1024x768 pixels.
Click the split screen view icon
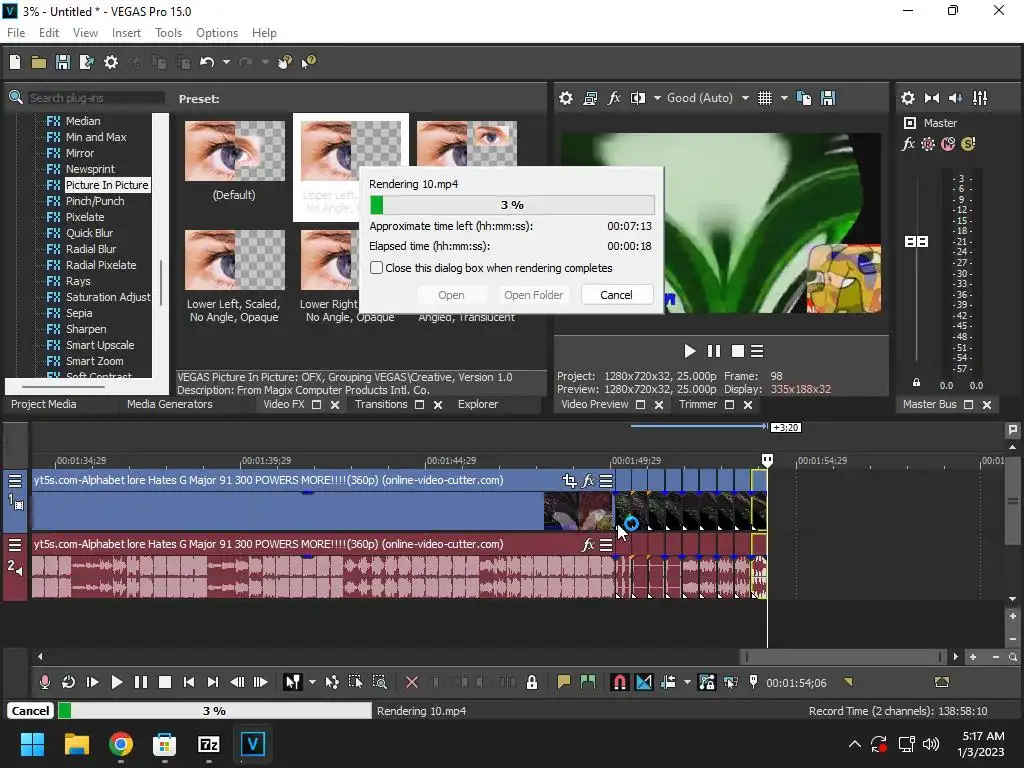[x=637, y=98]
